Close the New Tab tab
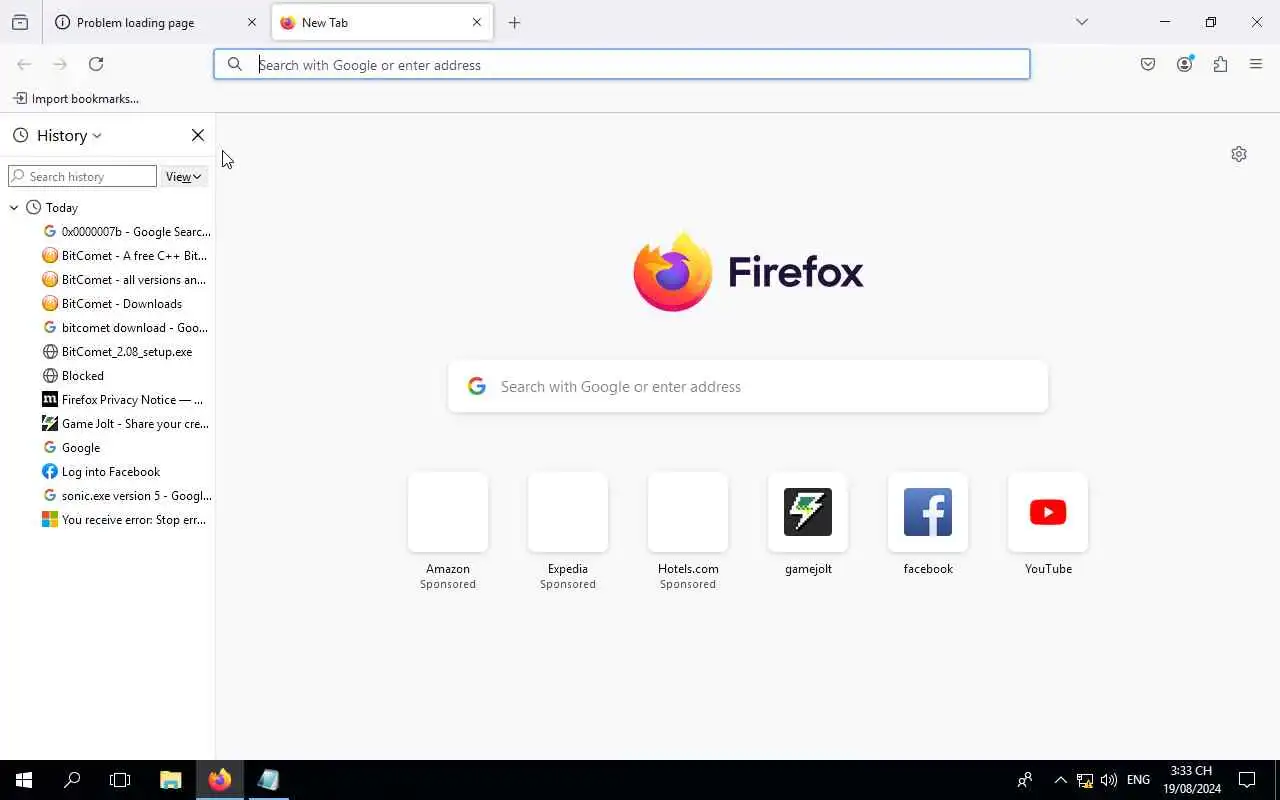This screenshot has height=800, width=1280. (x=477, y=22)
